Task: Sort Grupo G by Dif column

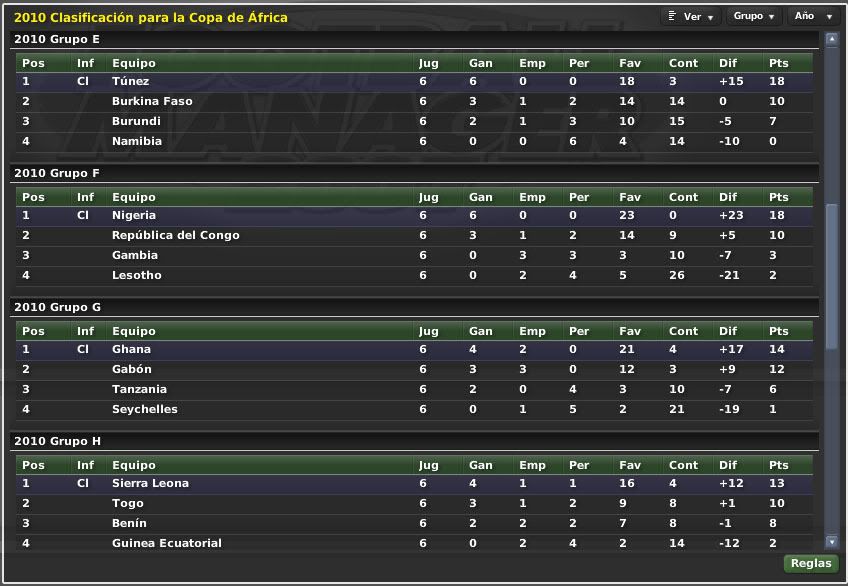Action: 727,331
